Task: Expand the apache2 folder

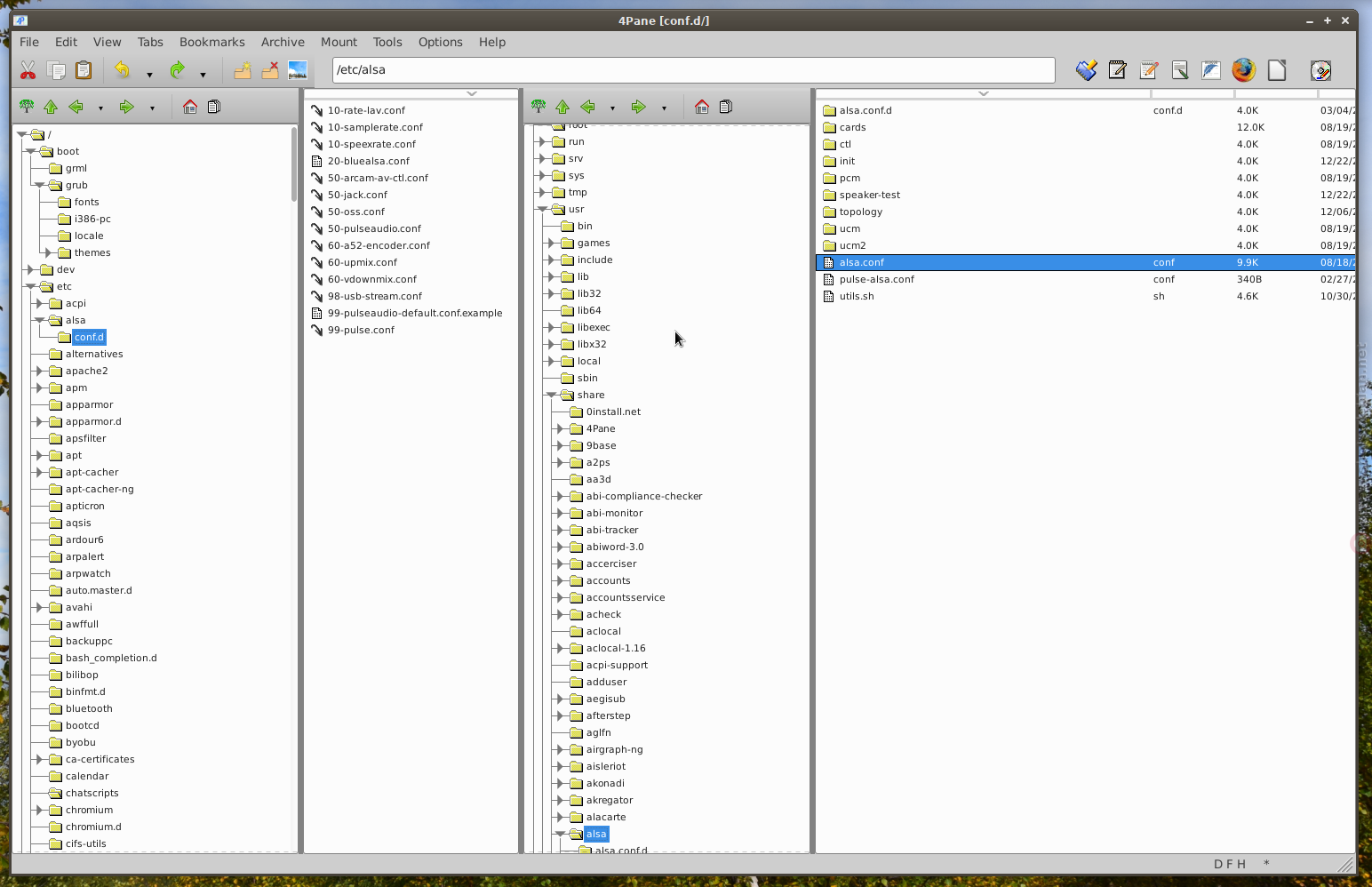Action: point(39,371)
